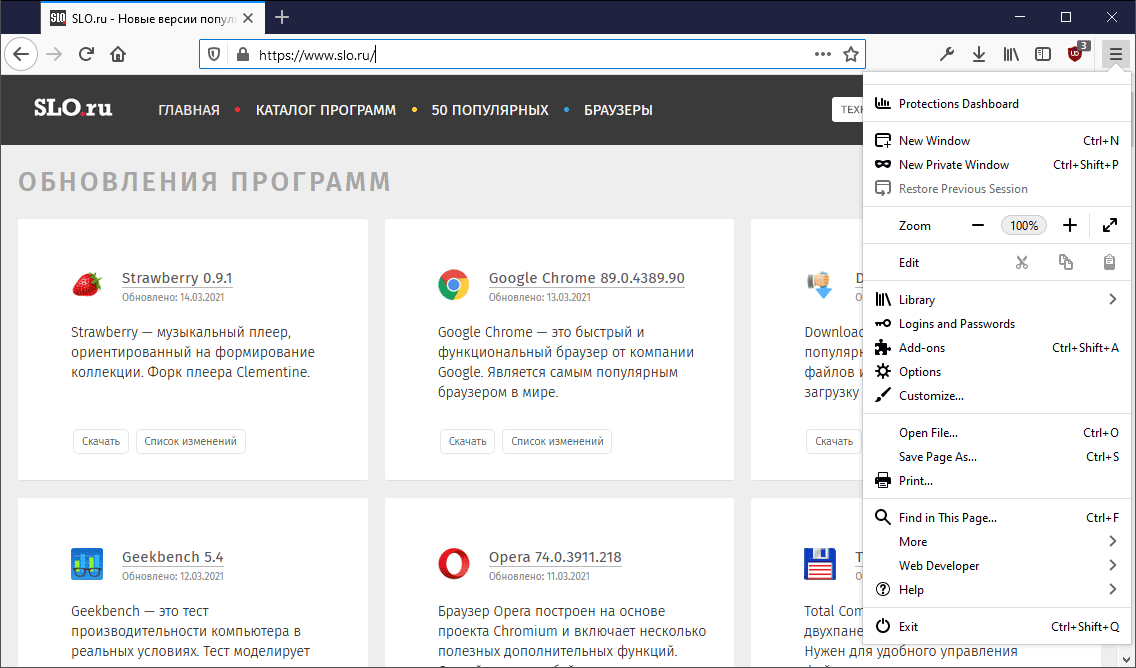Exit Firefox via the Exit item
Viewport: 1136px width, 668px height.
996,626
